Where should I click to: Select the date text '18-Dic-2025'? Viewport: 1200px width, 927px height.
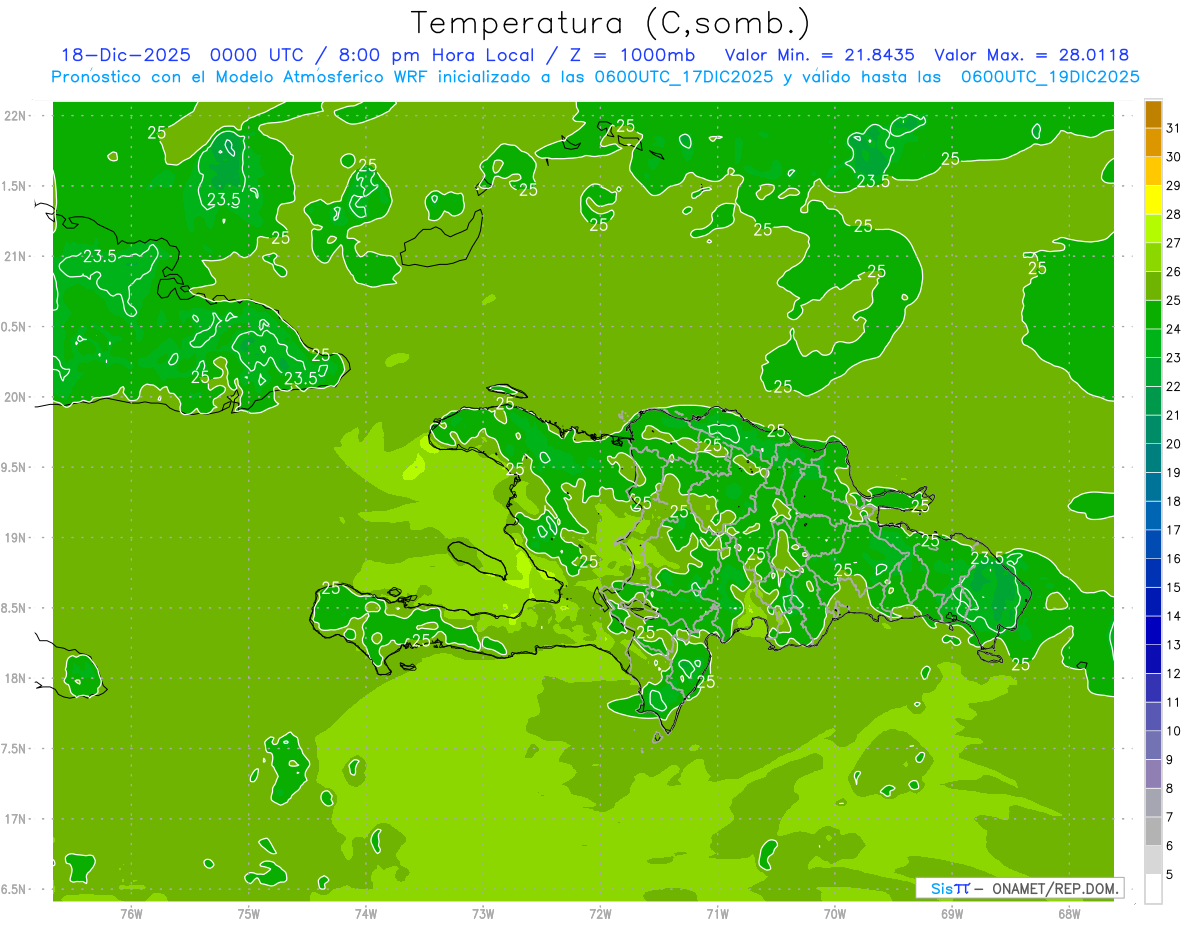[x=126, y=55]
